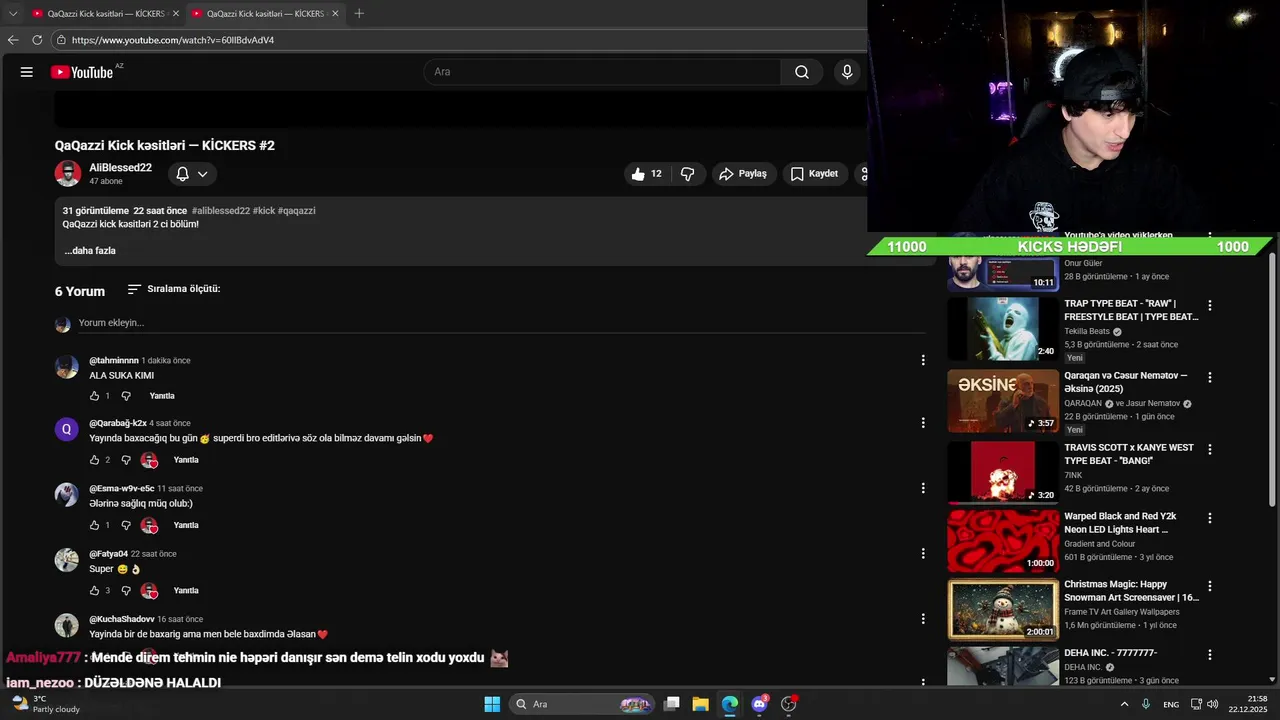1280x720 pixels.
Task: Save the video with Kaydet
Action: (814, 174)
